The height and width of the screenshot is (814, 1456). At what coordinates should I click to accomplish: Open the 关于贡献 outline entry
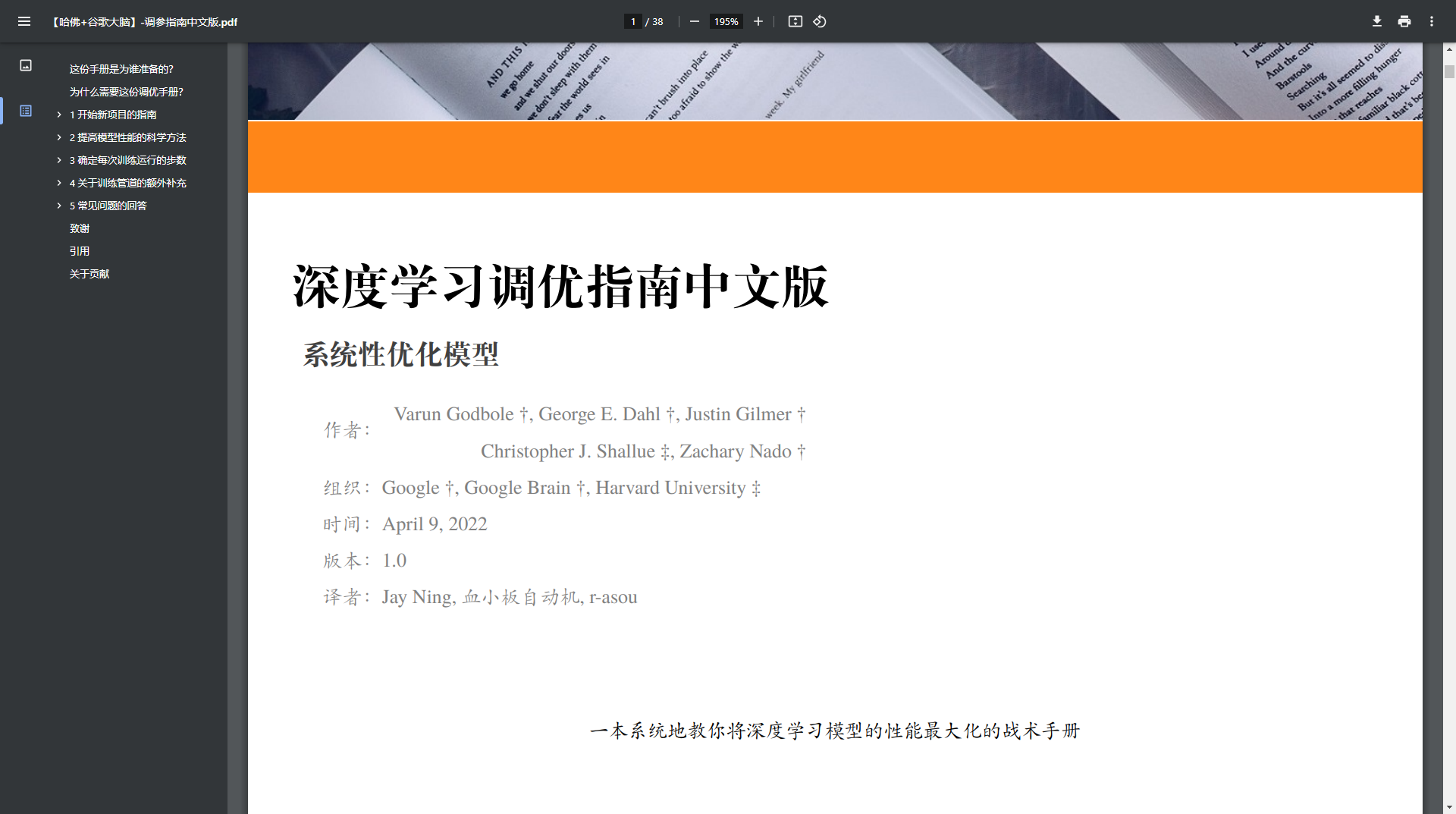click(x=89, y=274)
